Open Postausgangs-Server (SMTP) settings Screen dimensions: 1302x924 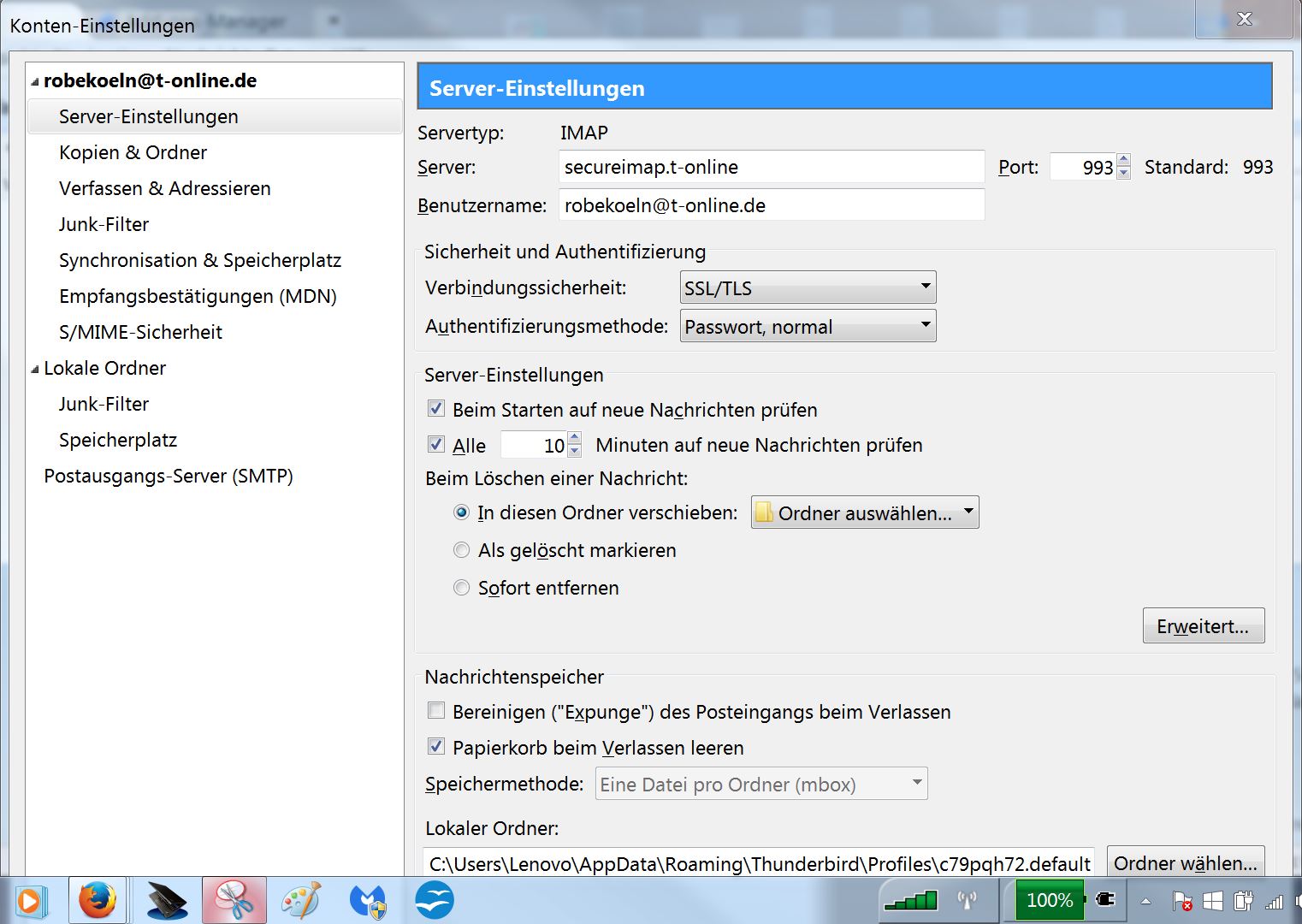point(169,476)
